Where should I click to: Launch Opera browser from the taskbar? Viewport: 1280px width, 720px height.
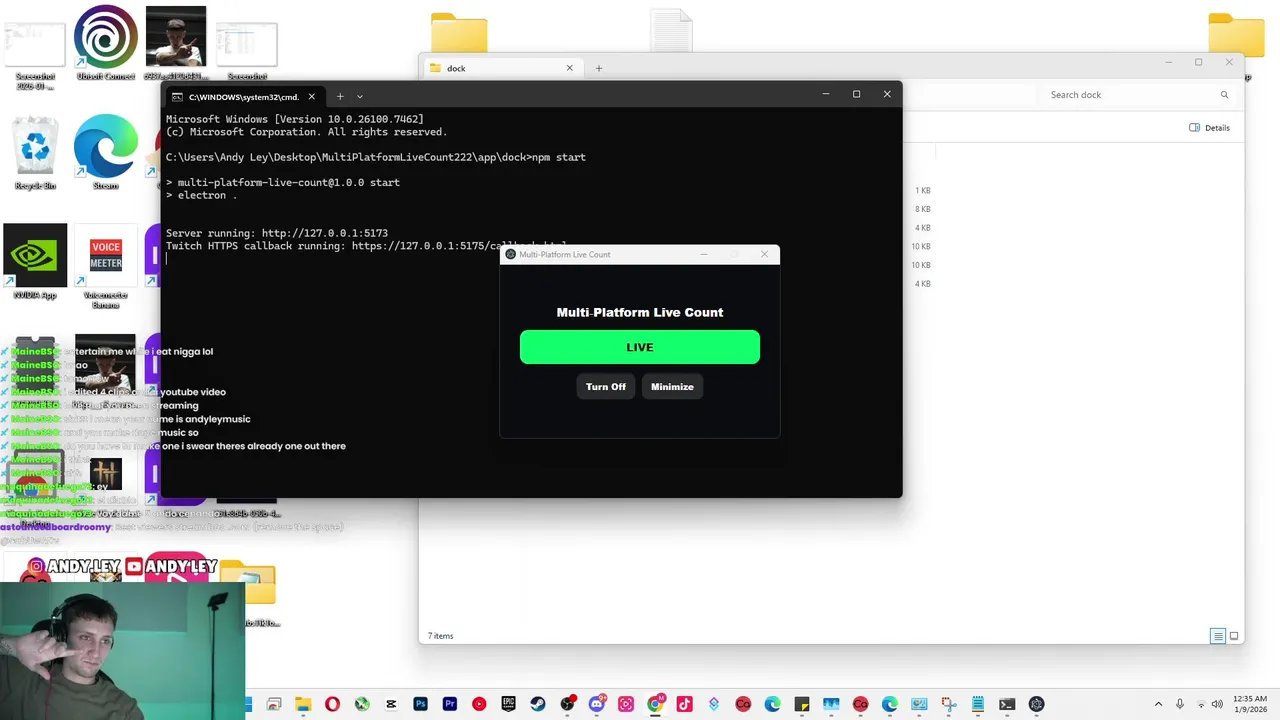click(332, 704)
